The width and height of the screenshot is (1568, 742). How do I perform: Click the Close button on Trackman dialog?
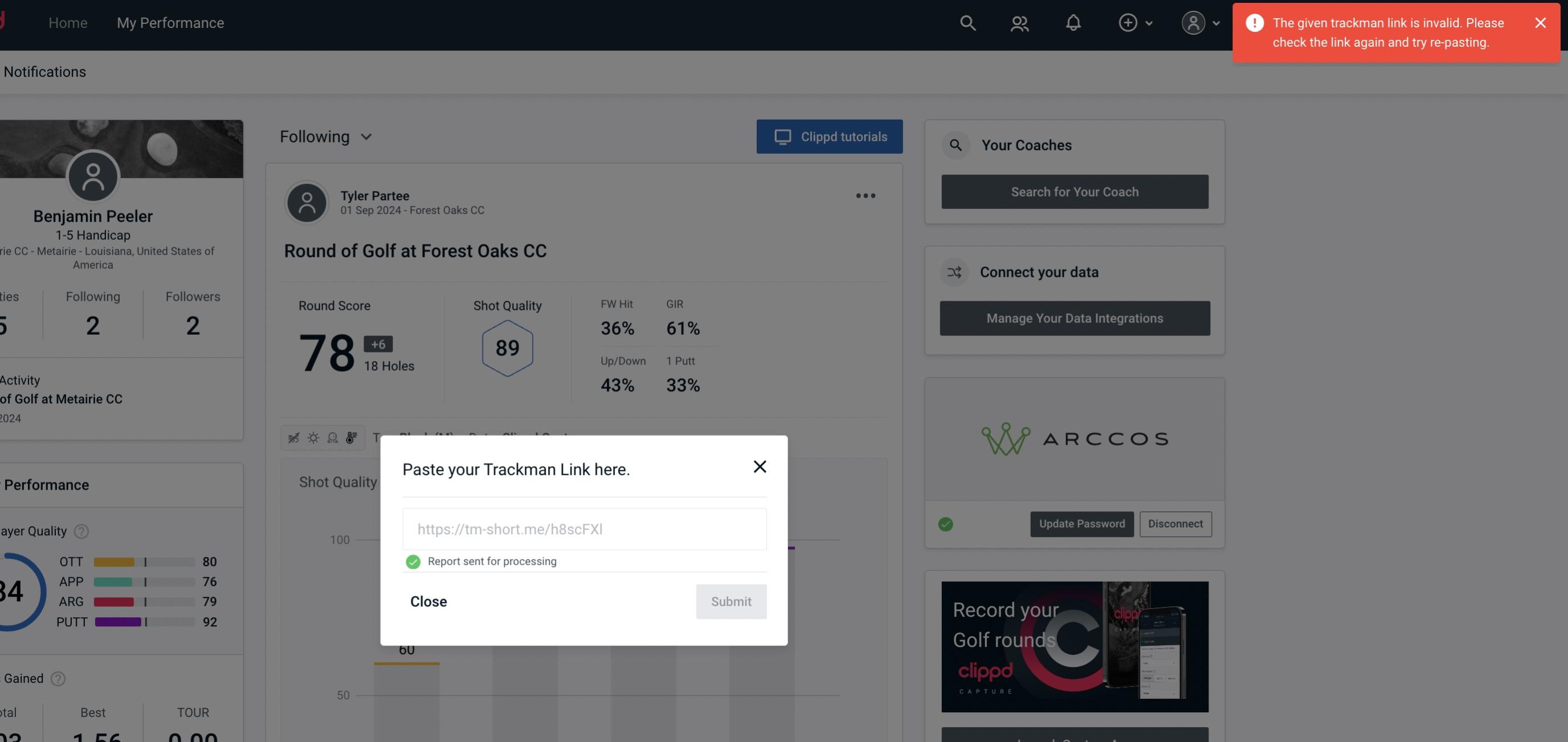coord(429,601)
